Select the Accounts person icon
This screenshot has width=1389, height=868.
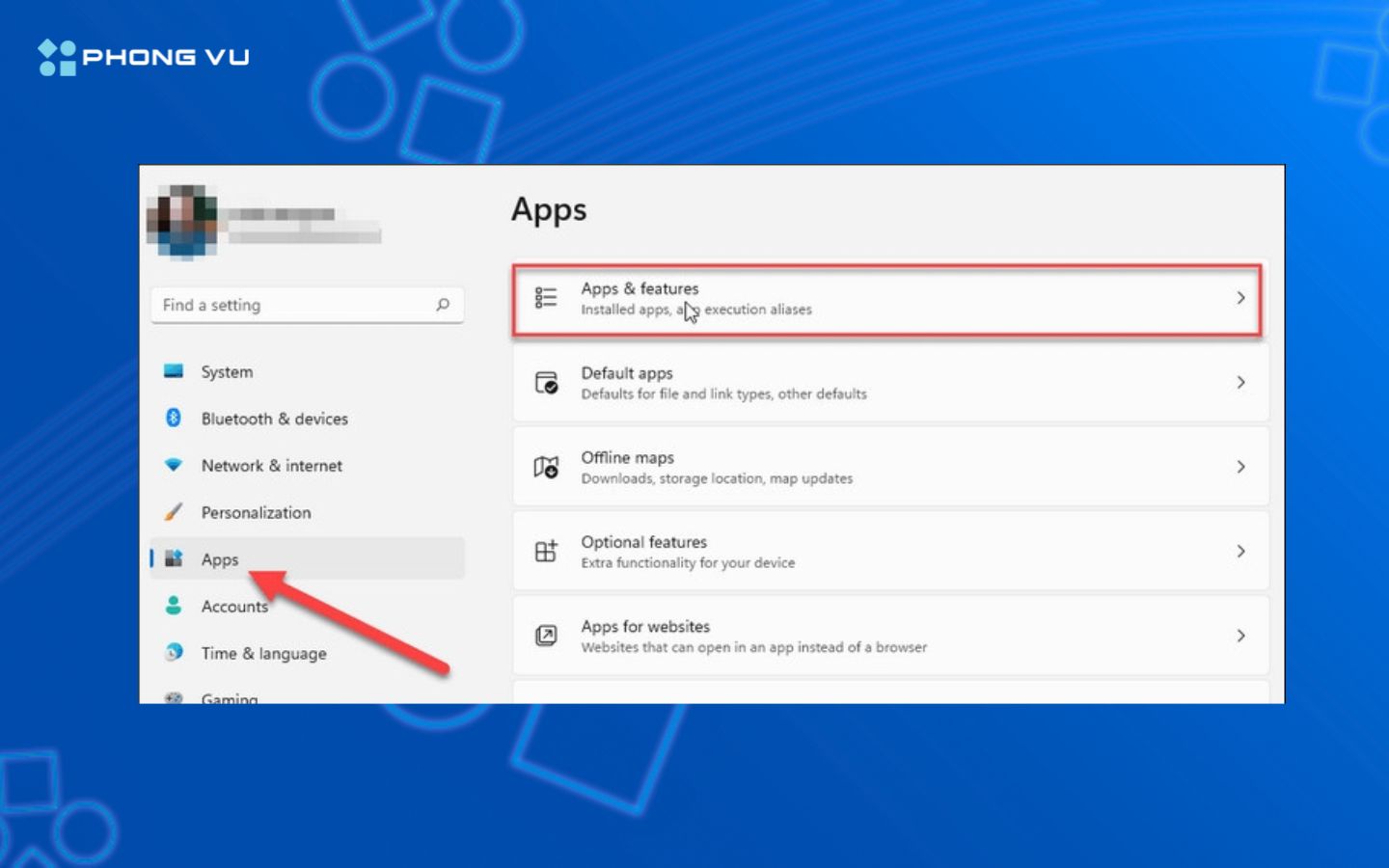pyautogui.click(x=174, y=606)
